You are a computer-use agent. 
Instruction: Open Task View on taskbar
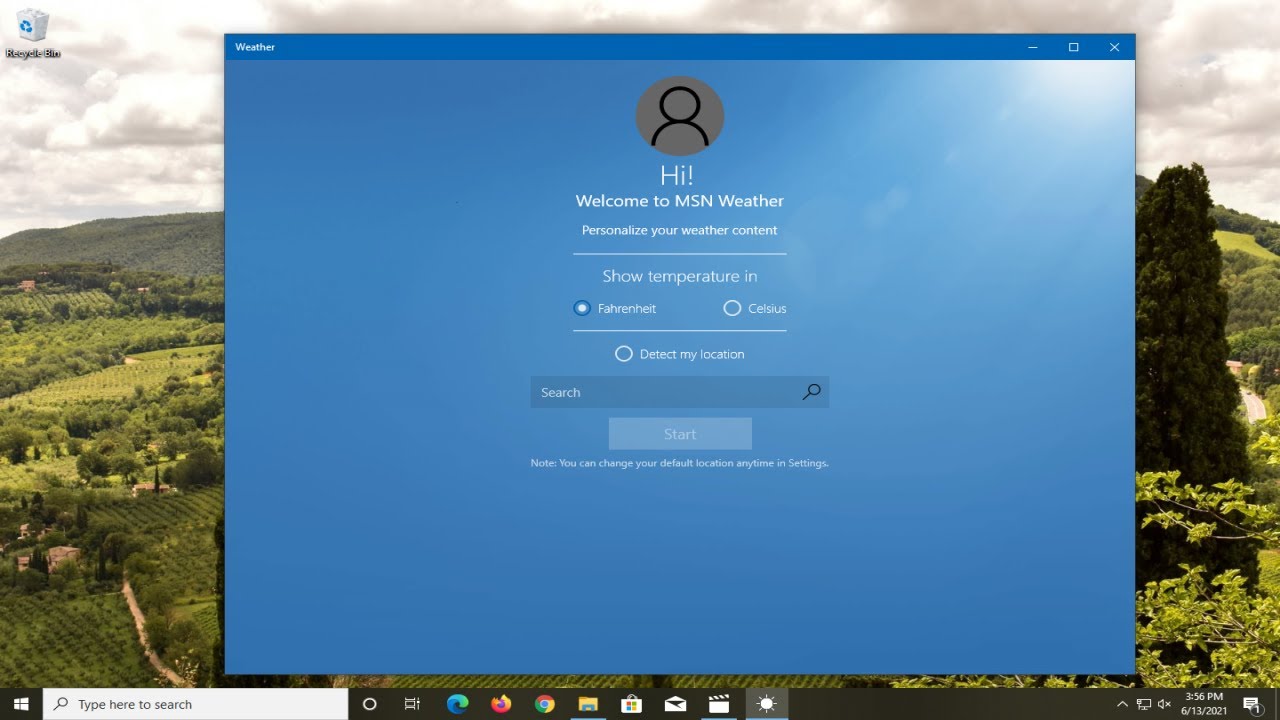(412, 704)
